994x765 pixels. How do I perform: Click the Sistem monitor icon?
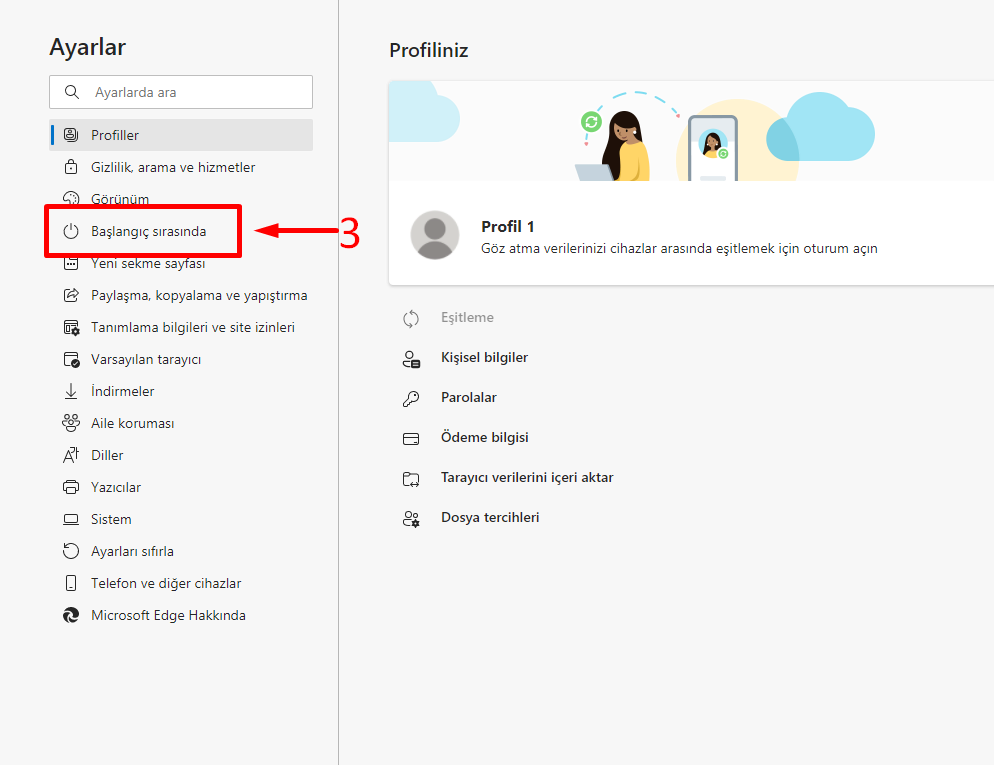71,519
